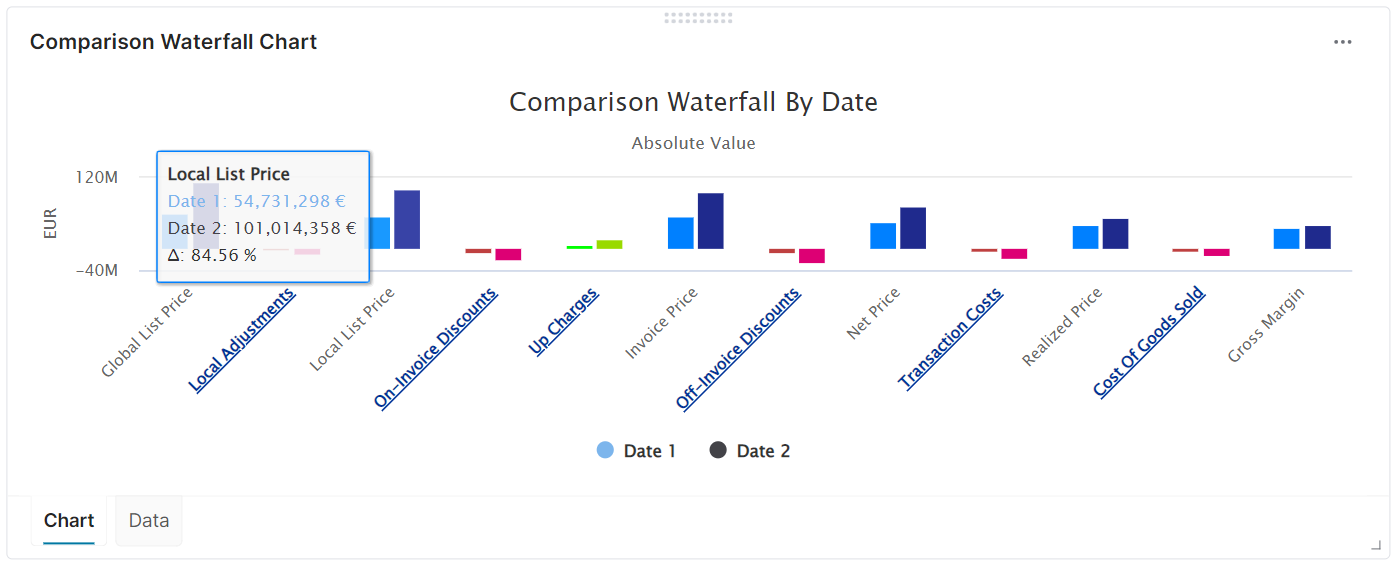This screenshot has height=569, width=1400.
Task: Open Cost Of Goods Sold link
Action: pyautogui.click(x=1149, y=342)
